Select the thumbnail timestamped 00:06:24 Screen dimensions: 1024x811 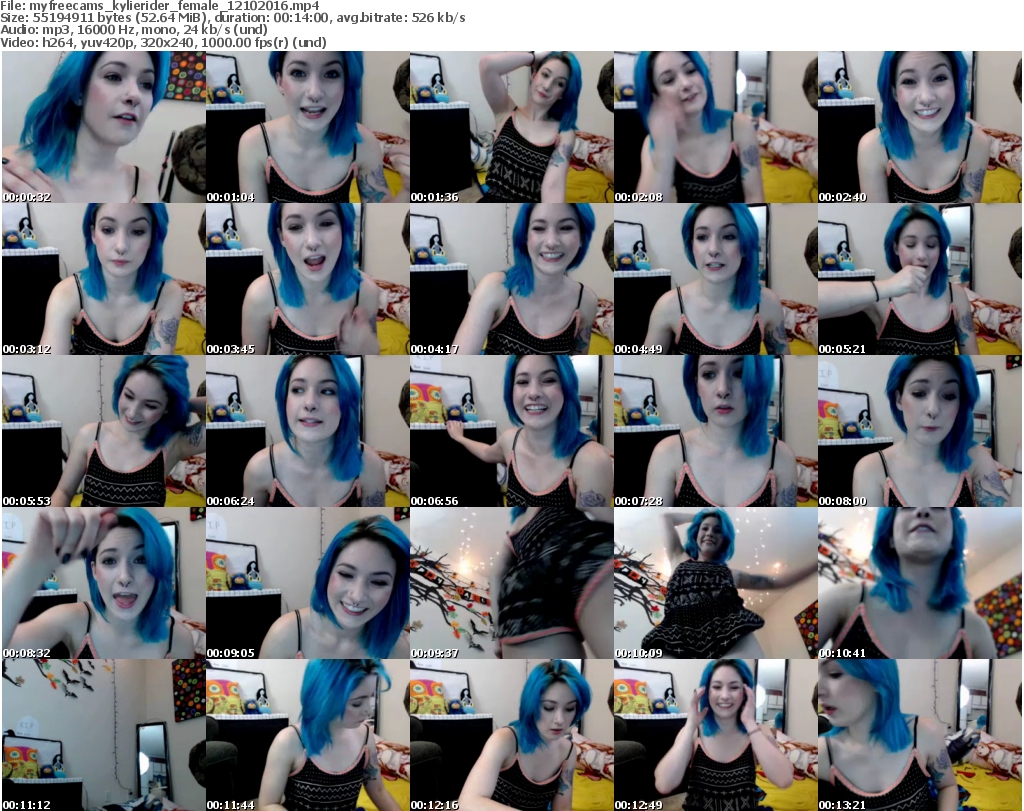point(308,431)
